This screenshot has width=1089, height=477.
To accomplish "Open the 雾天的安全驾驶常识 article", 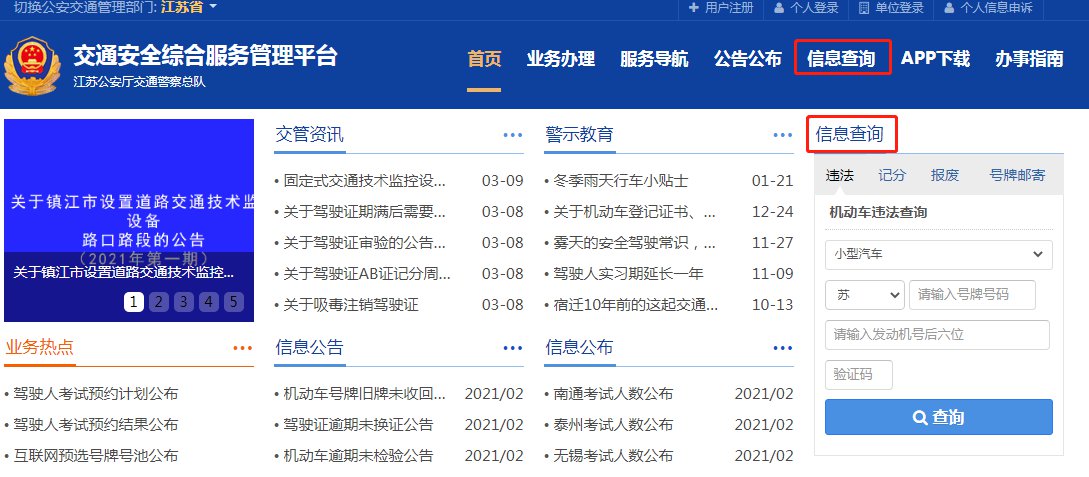I will click(x=635, y=243).
